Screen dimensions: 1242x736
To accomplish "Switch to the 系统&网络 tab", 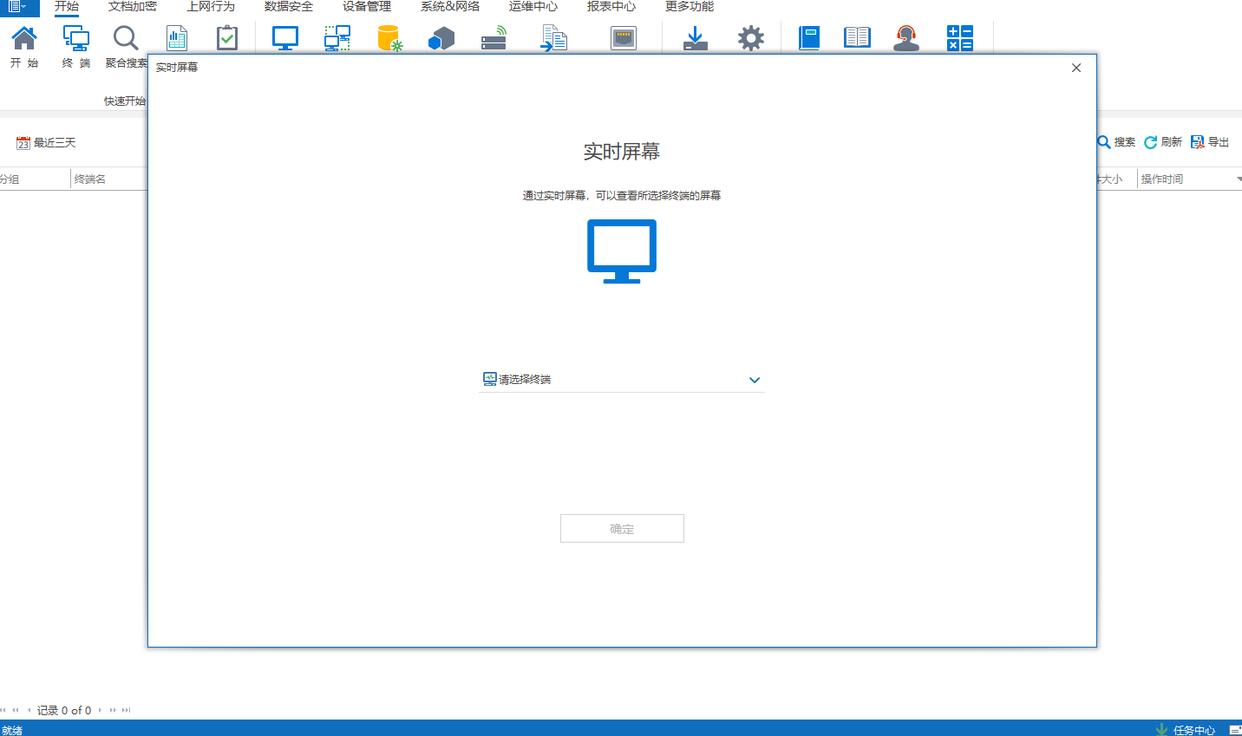I will pyautogui.click(x=450, y=7).
